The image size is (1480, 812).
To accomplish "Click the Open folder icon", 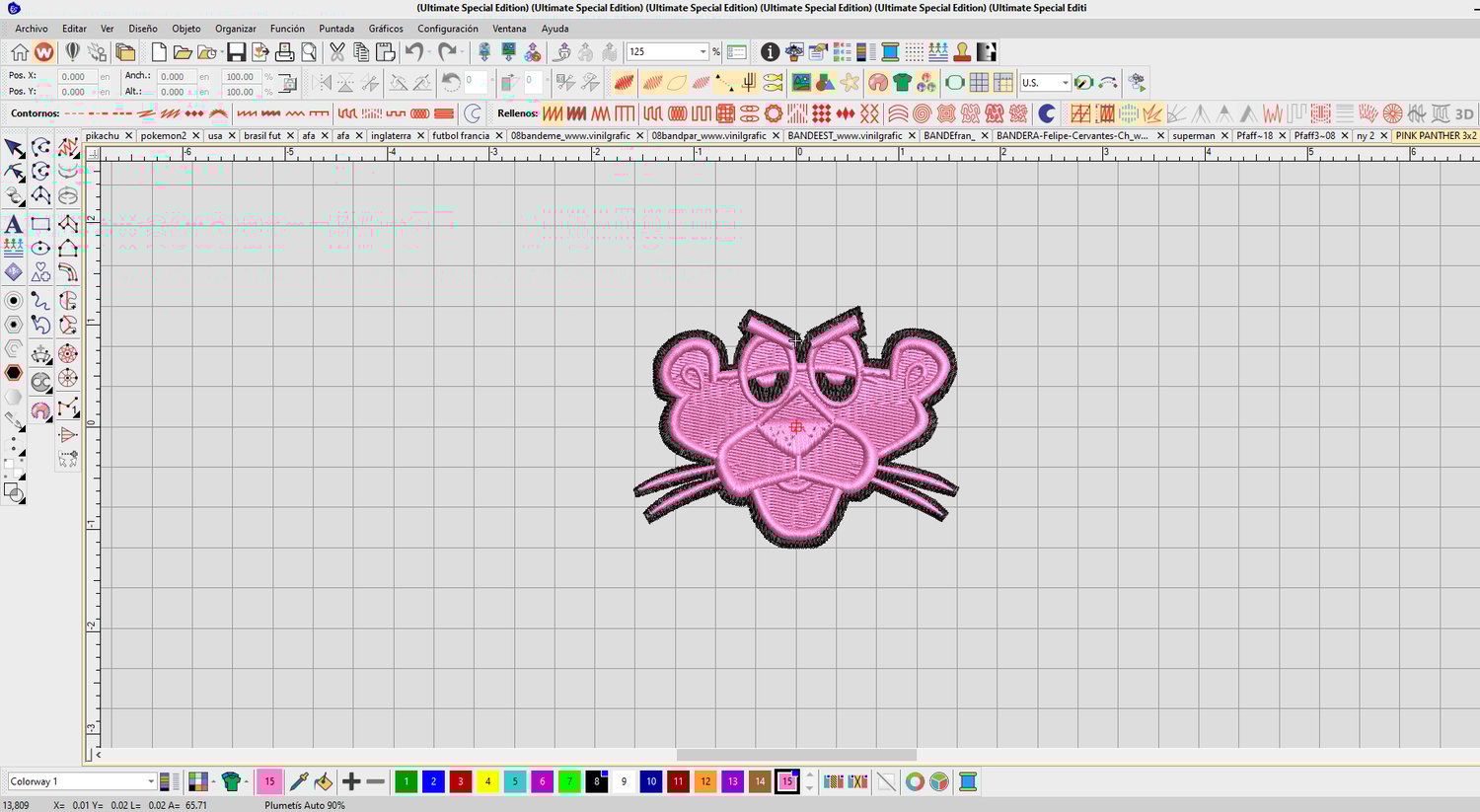I will (x=183, y=52).
